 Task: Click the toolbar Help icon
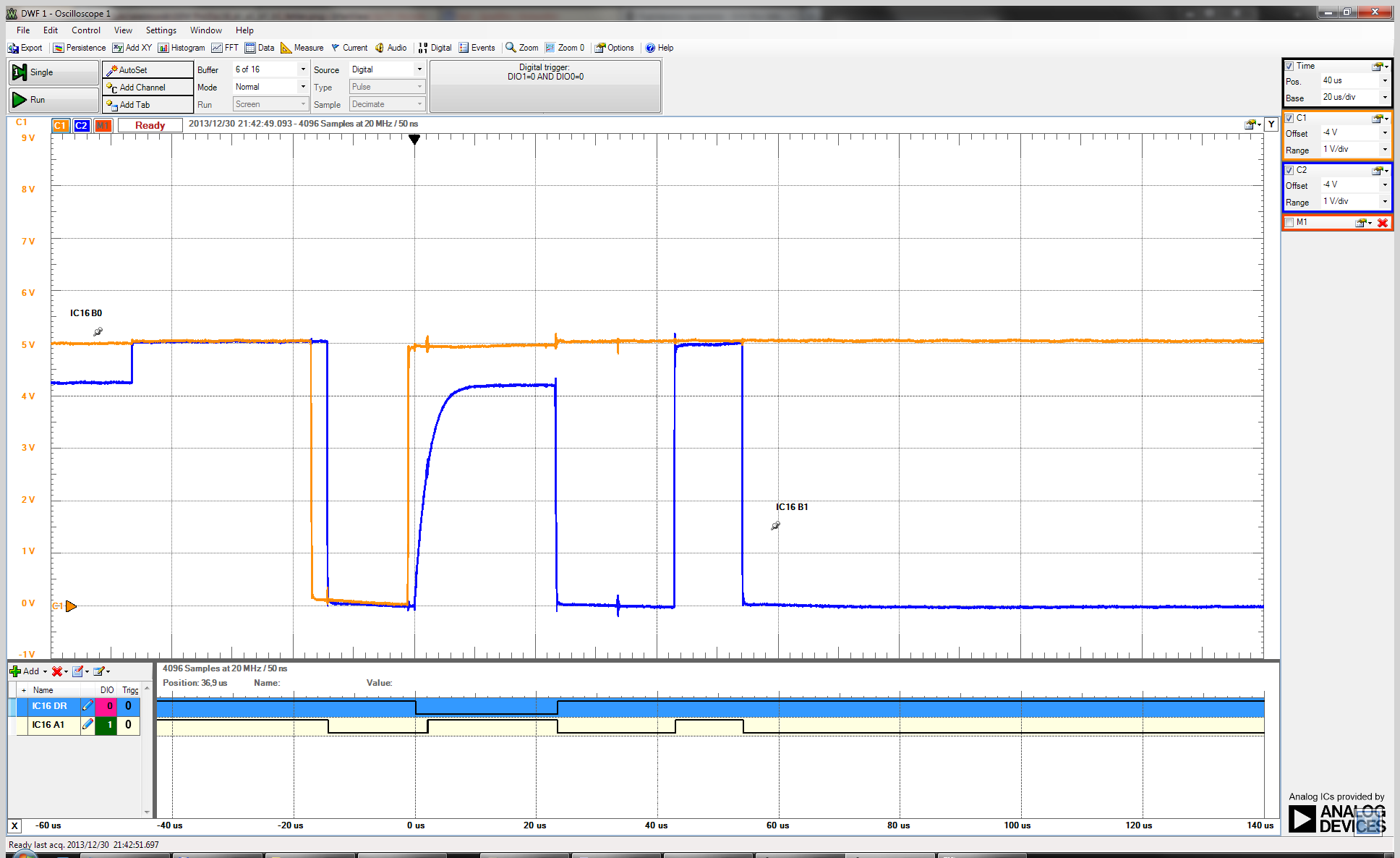point(659,48)
